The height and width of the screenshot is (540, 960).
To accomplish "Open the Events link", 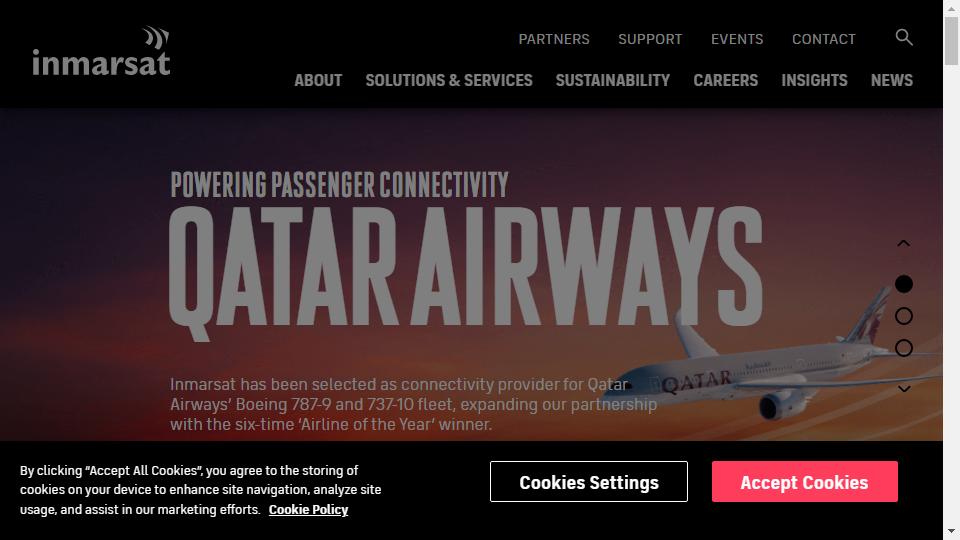I will [737, 39].
